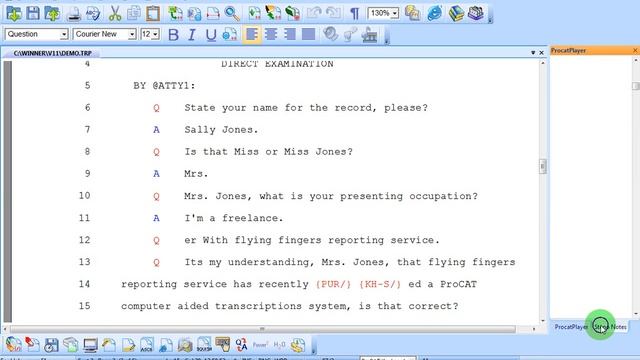Click the Power button in bottom toolbar
The height and width of the screenshot is (360, 640).
click(x=260, y=345)
